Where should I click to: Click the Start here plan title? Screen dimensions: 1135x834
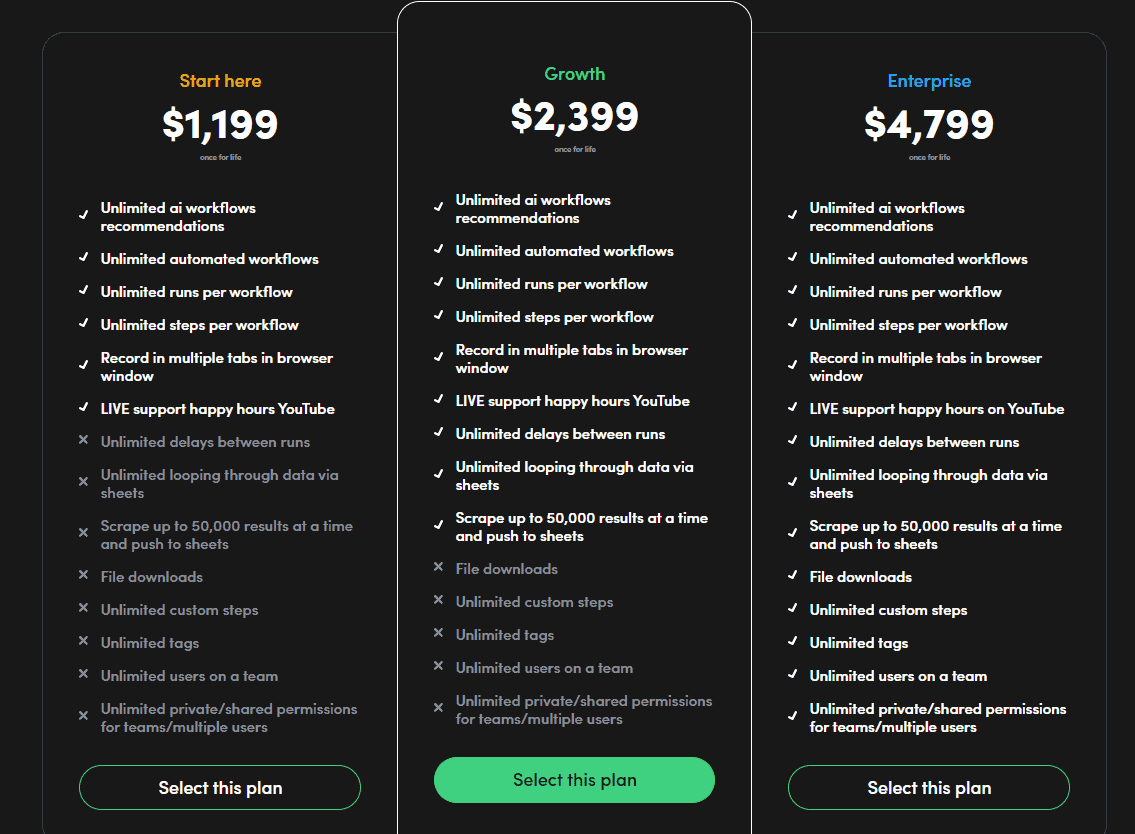(x=220, y=81)
